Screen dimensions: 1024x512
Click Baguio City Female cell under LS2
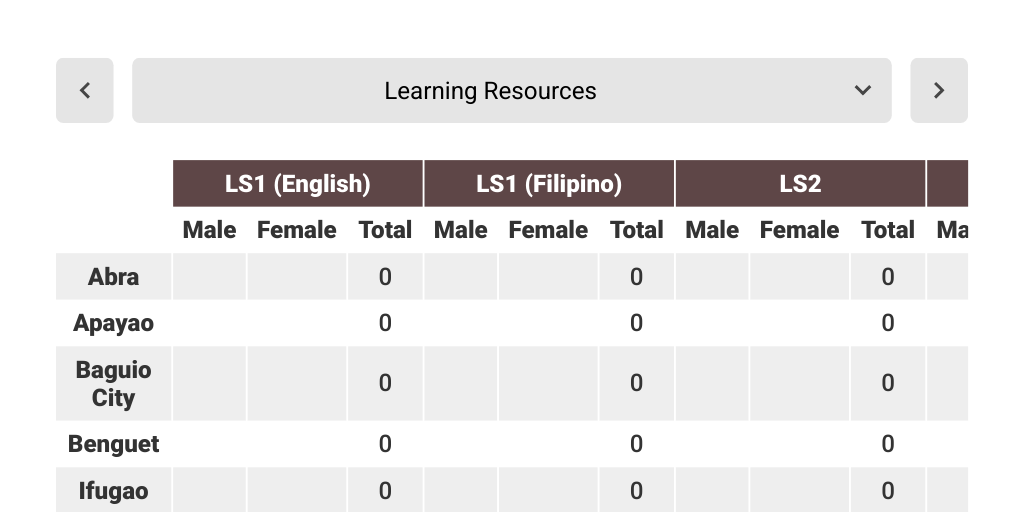click(x=800, y=383)
